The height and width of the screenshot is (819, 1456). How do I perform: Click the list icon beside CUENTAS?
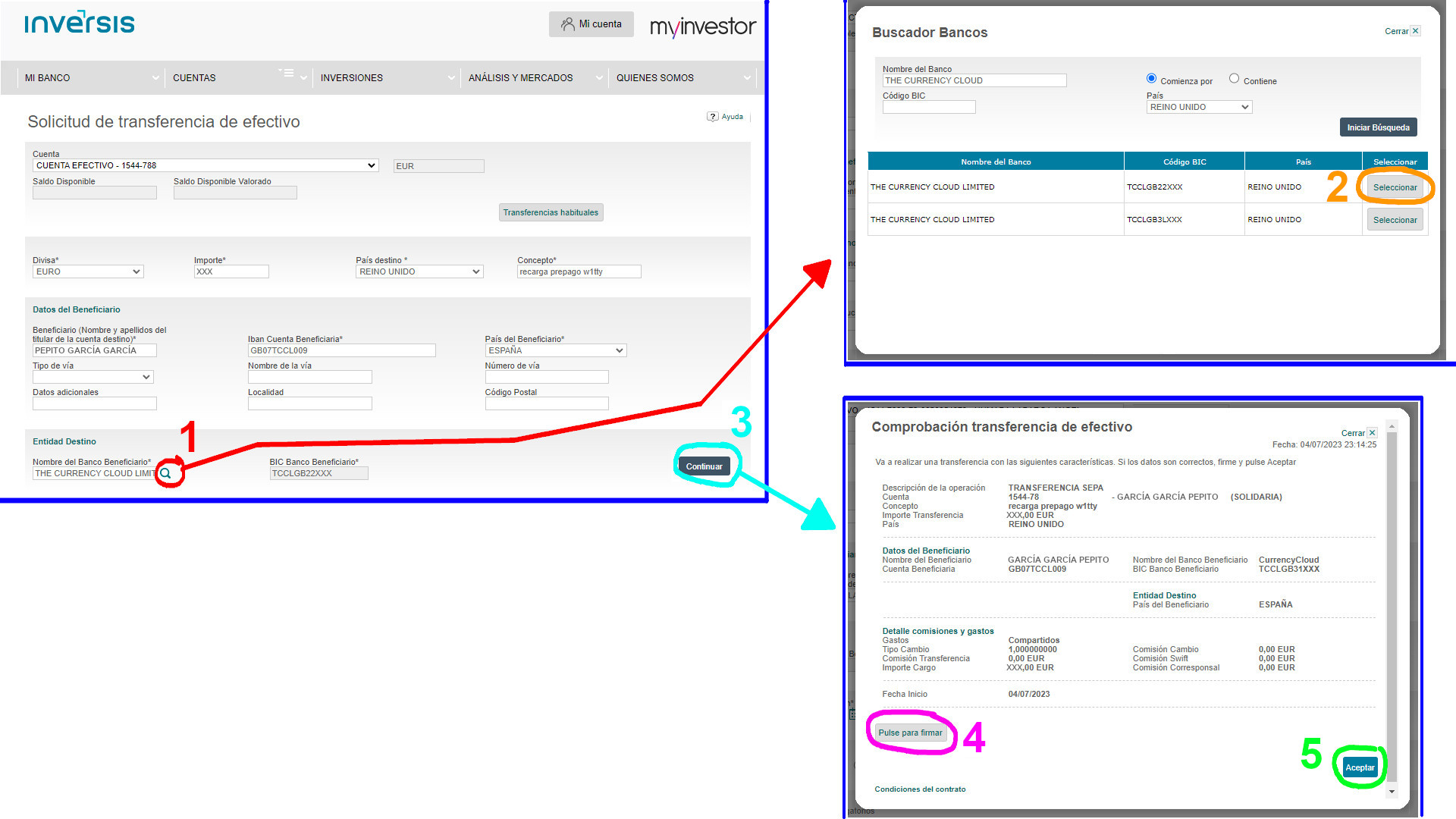pyautogui.click(x=287, y=73)
